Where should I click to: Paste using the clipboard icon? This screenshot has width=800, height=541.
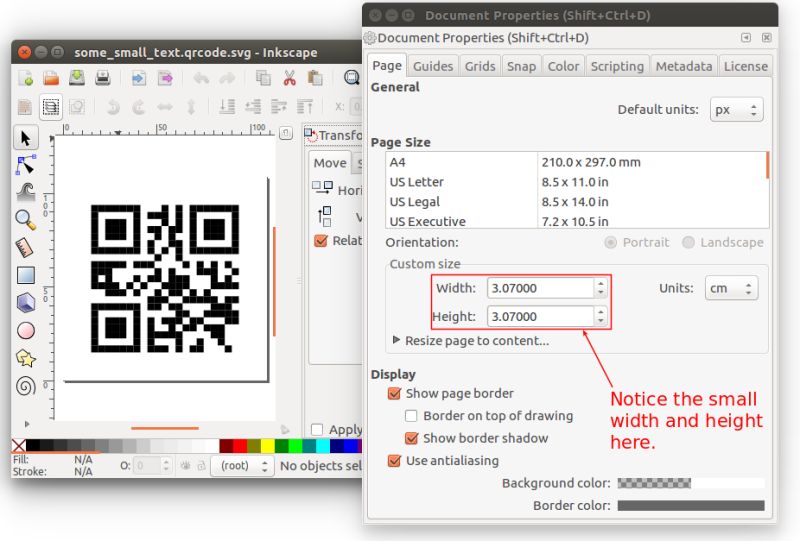315,78
